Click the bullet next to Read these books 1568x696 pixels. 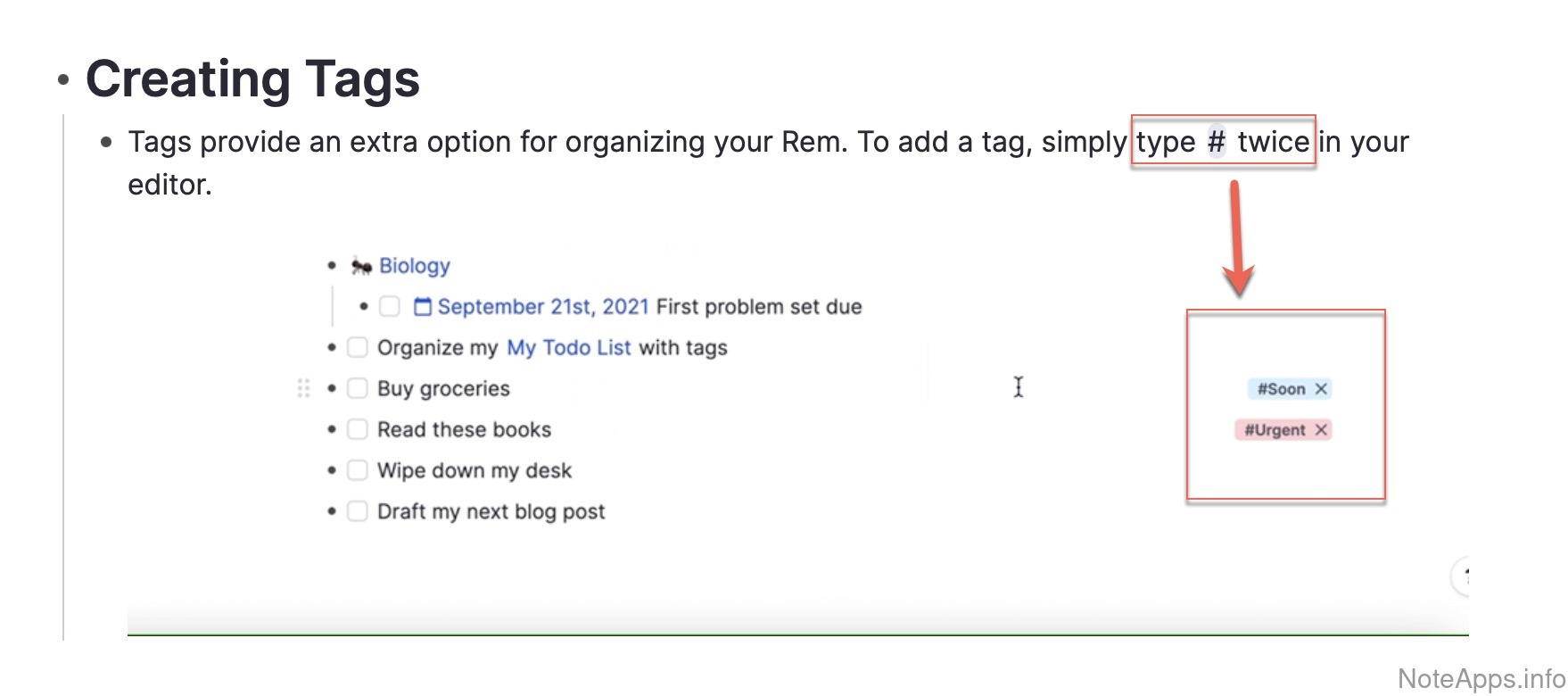(332, 430)
